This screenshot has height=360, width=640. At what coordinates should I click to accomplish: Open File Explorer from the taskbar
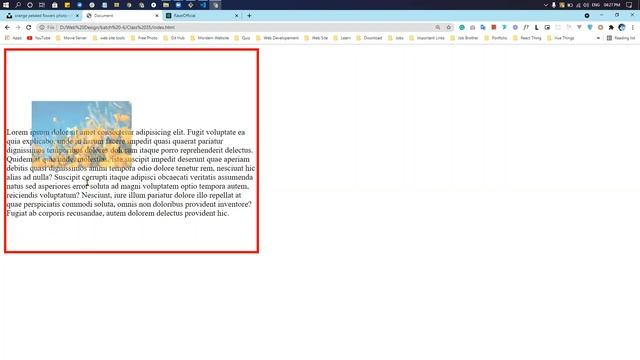[x=166, y=5]
